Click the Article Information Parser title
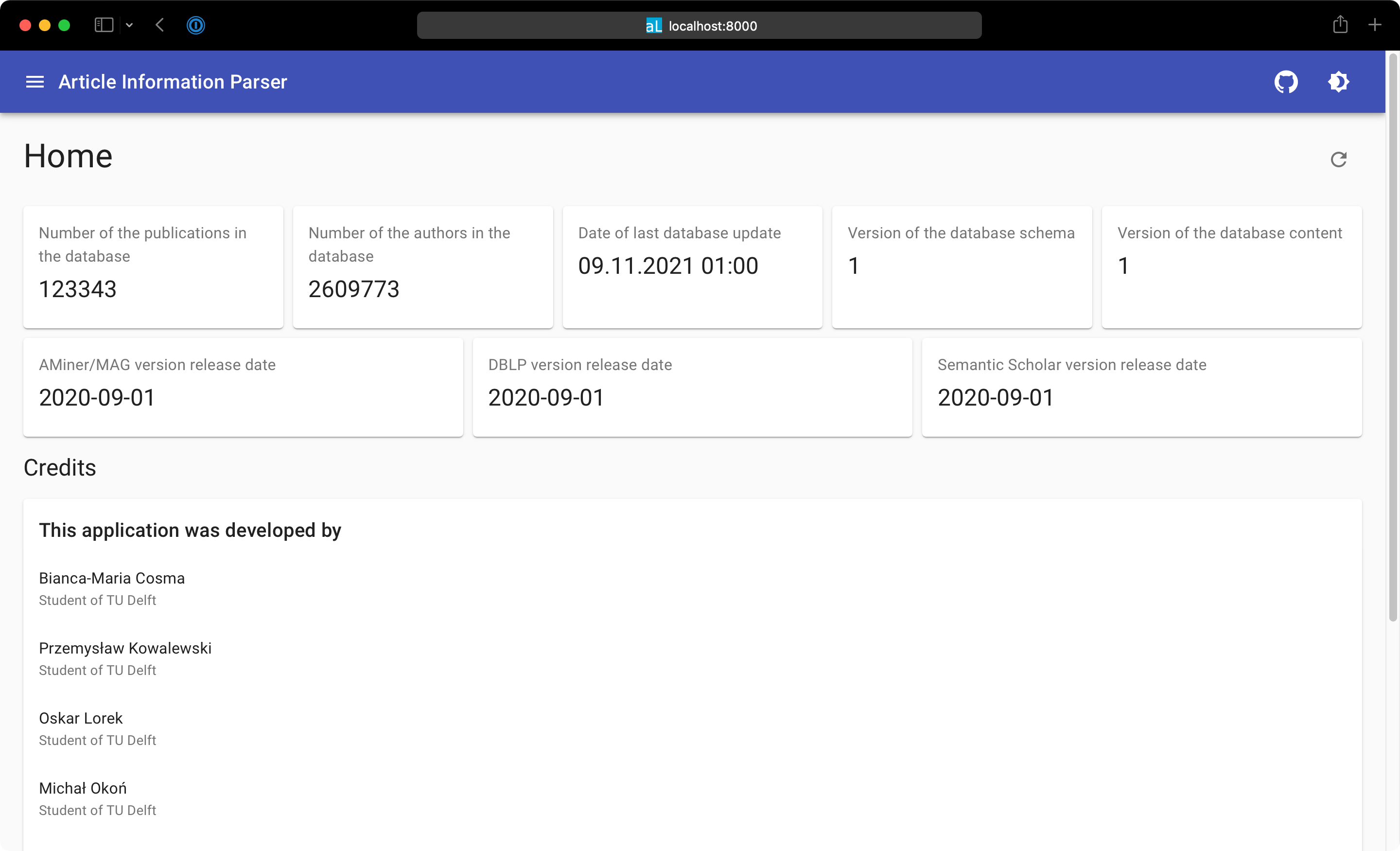 click(173, 82)
